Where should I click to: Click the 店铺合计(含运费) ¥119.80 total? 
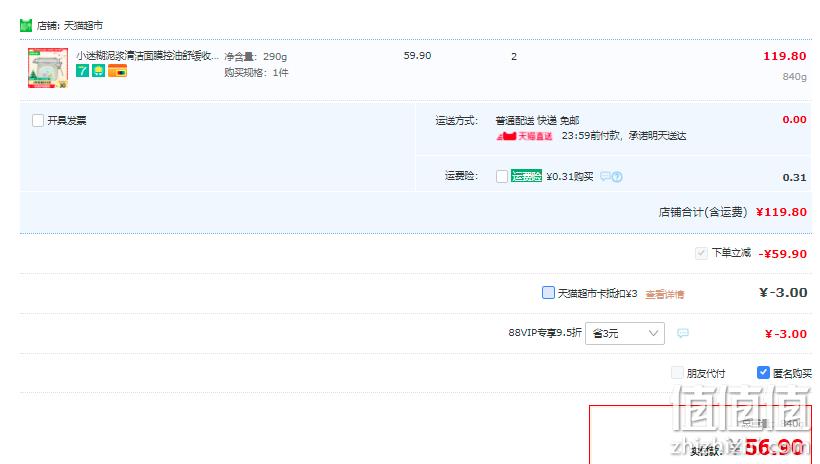pos(733,212)
